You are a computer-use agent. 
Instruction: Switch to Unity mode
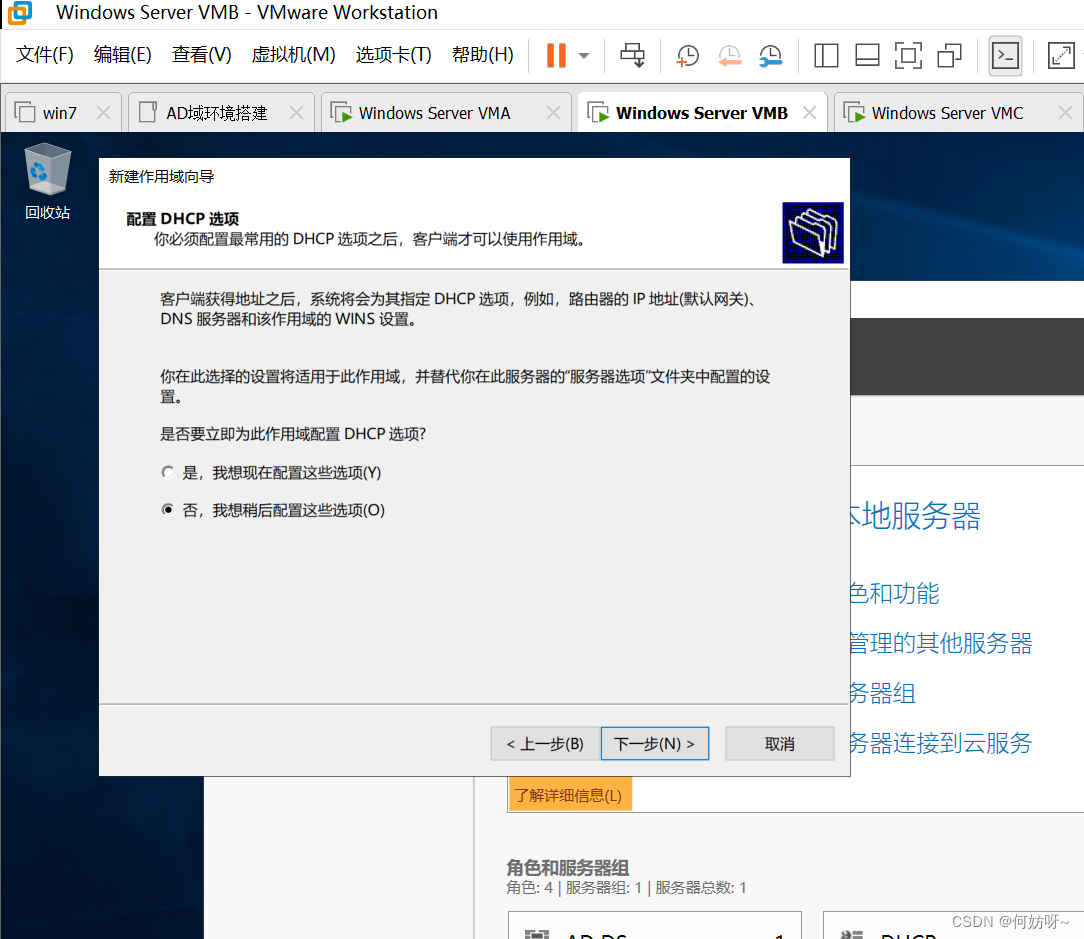coord(949,56)
